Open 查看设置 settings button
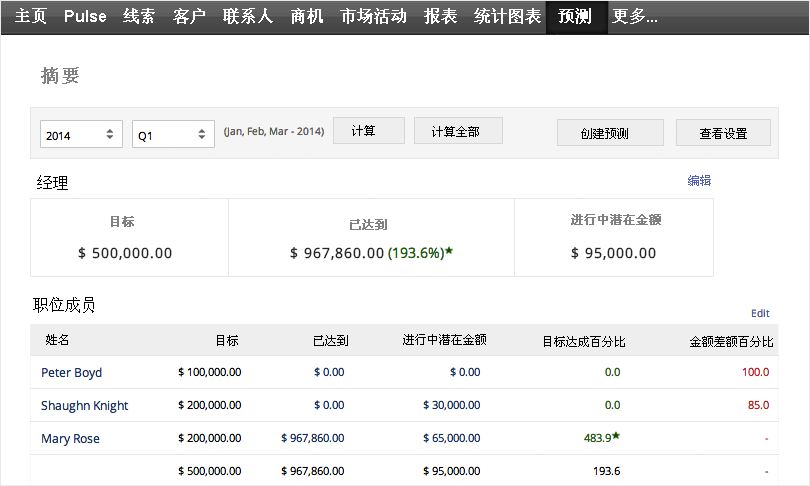The image size is (810, 486). 723,133
